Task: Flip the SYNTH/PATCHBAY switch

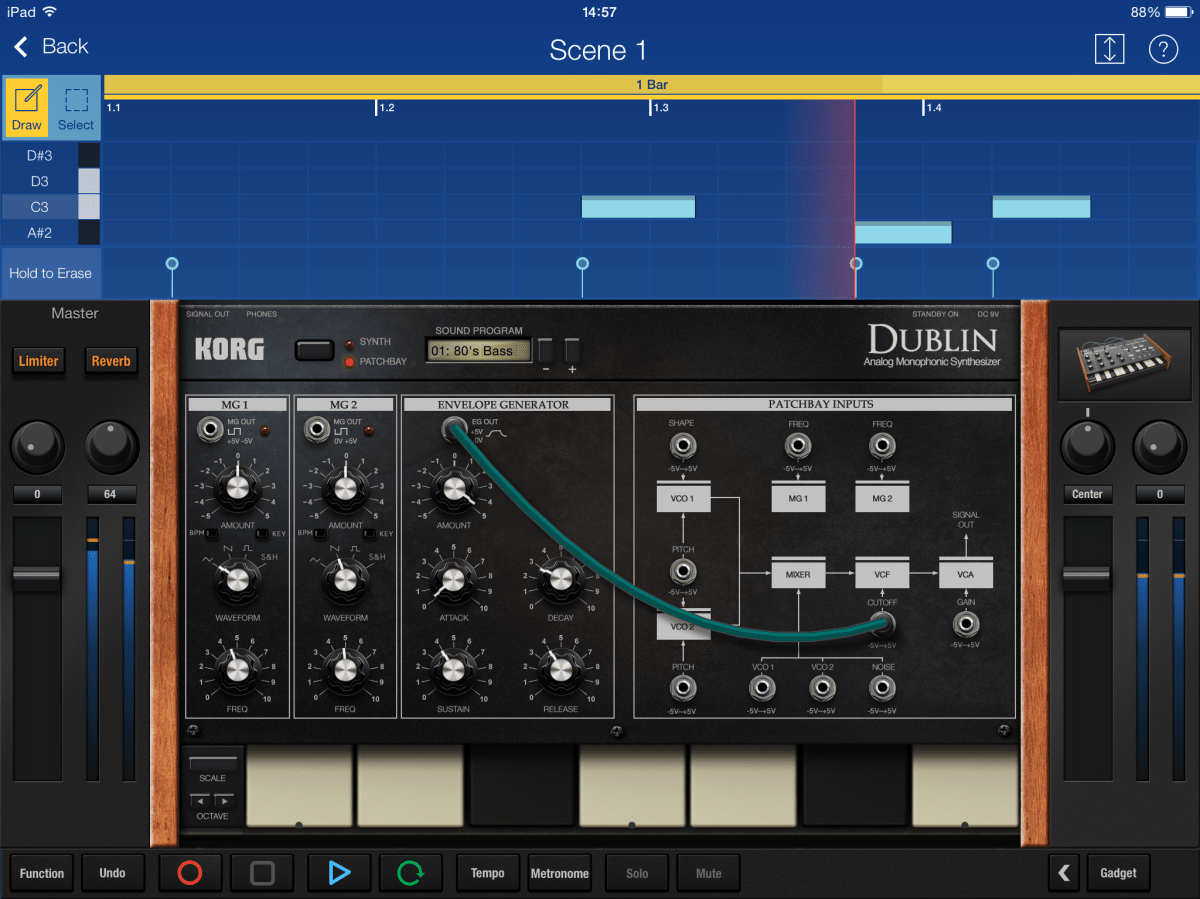Action: click(x=314, y=350)
